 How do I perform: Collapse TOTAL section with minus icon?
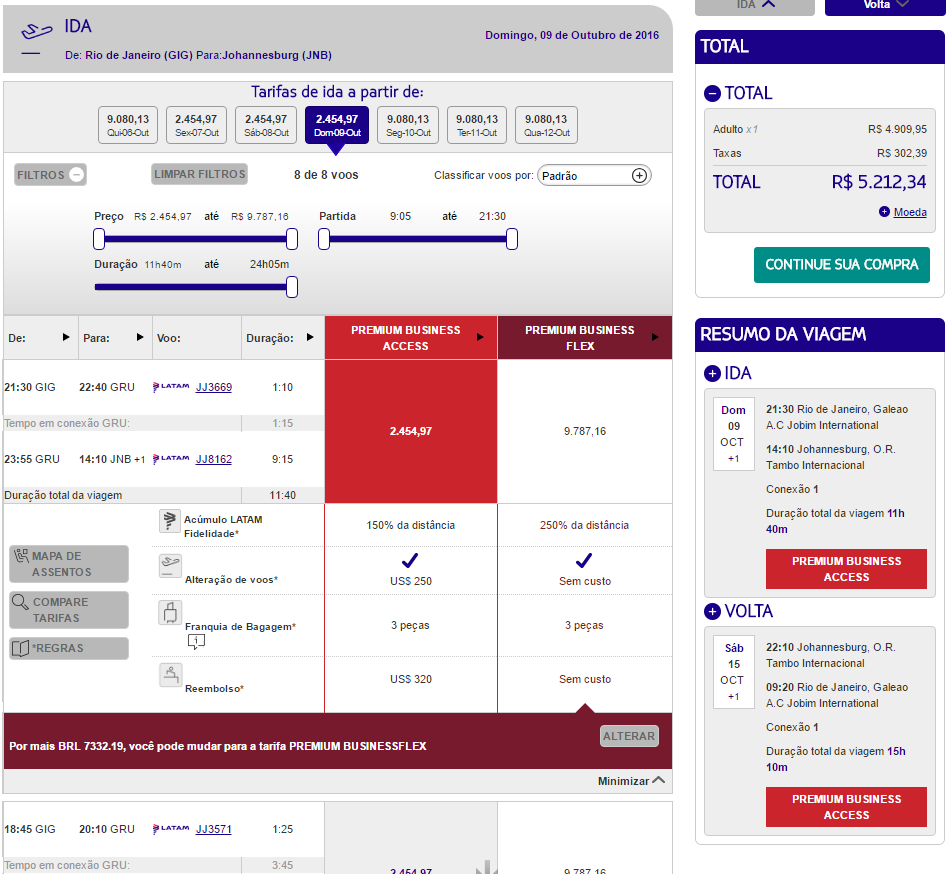click(x=712, y=93)
